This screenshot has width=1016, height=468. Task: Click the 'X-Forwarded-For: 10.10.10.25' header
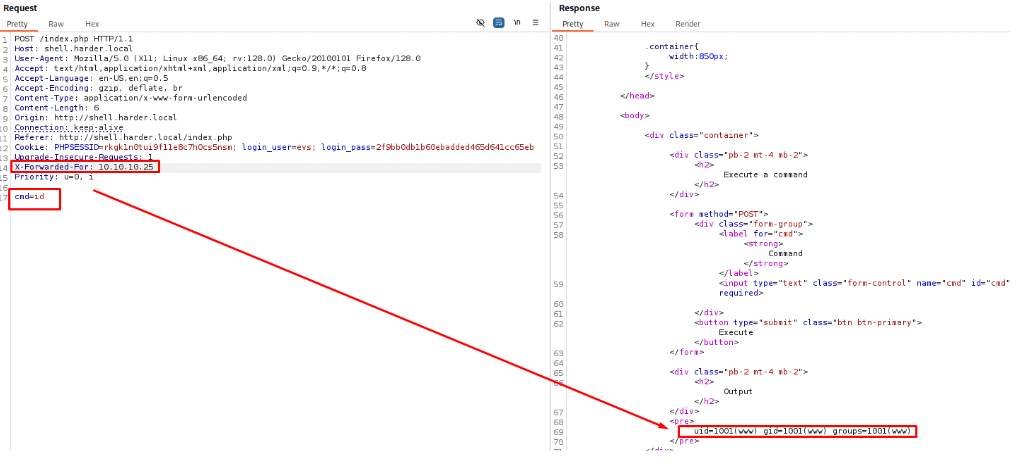click(86, 167)
